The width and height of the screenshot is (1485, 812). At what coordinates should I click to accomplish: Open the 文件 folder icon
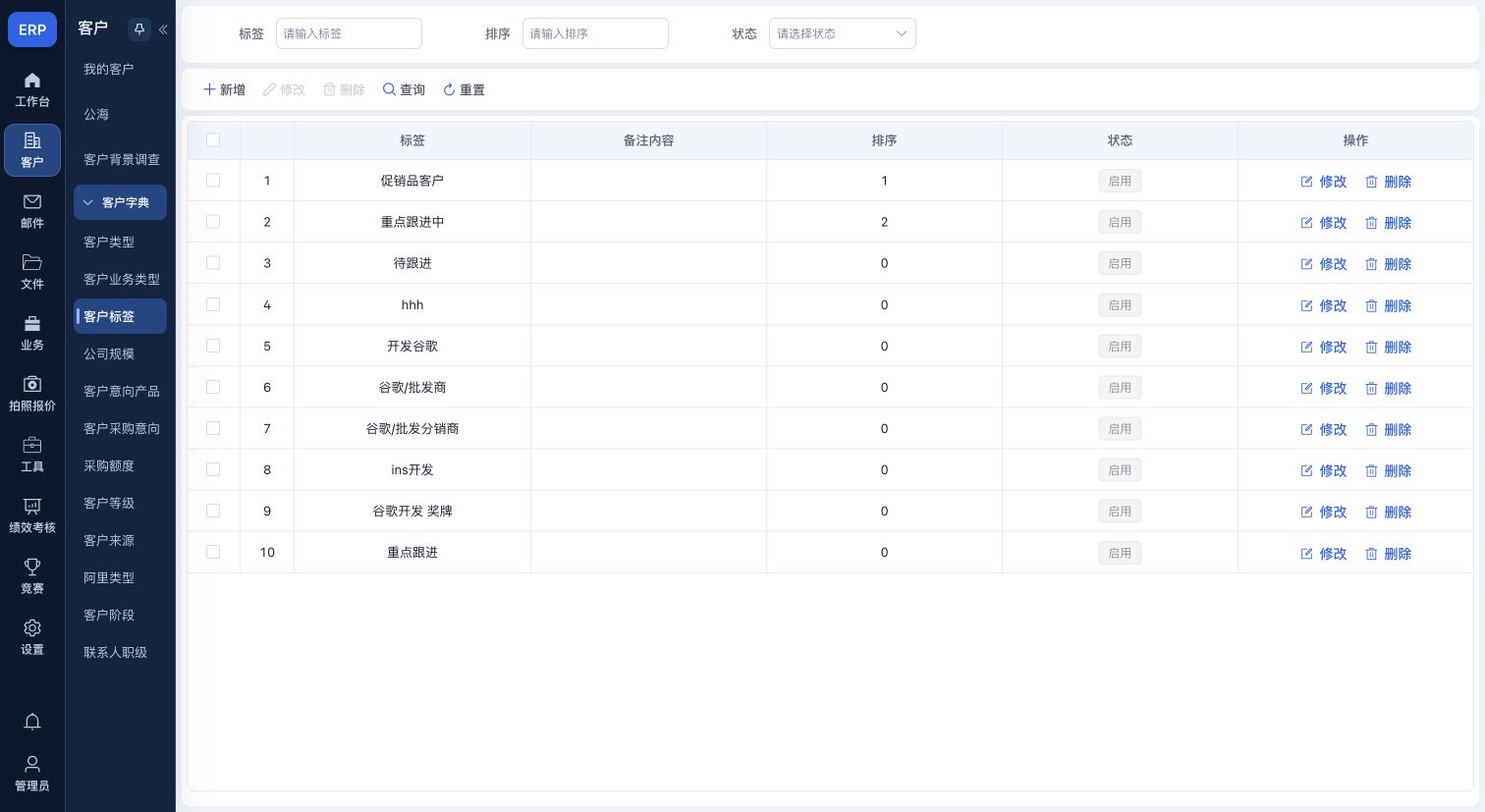(32, 262)
